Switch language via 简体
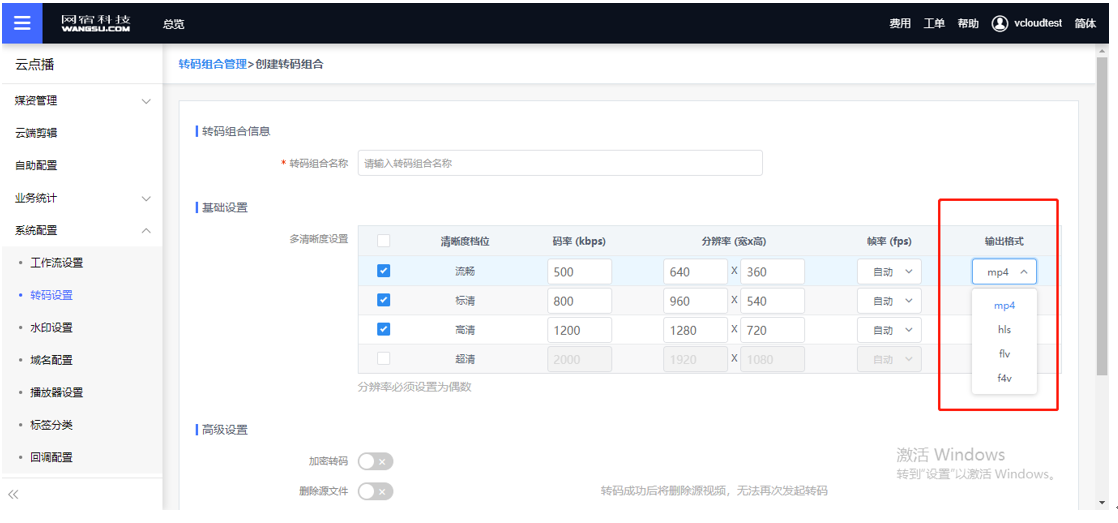This screenshot has width=1118, height=523. [1085, 24]
